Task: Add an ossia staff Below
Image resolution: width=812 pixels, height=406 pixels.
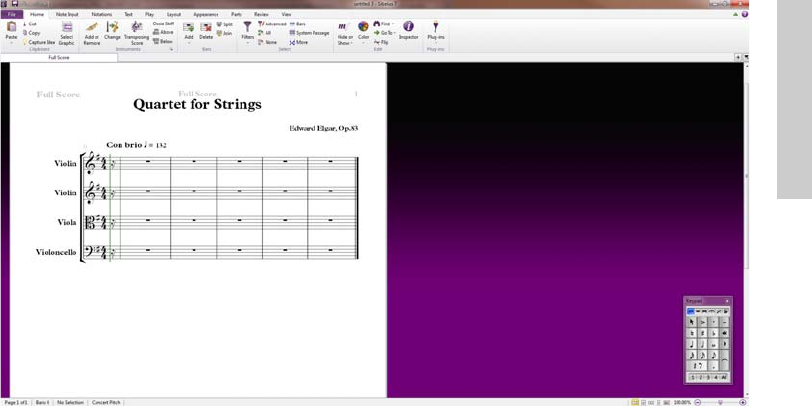Action: (163, 41)
